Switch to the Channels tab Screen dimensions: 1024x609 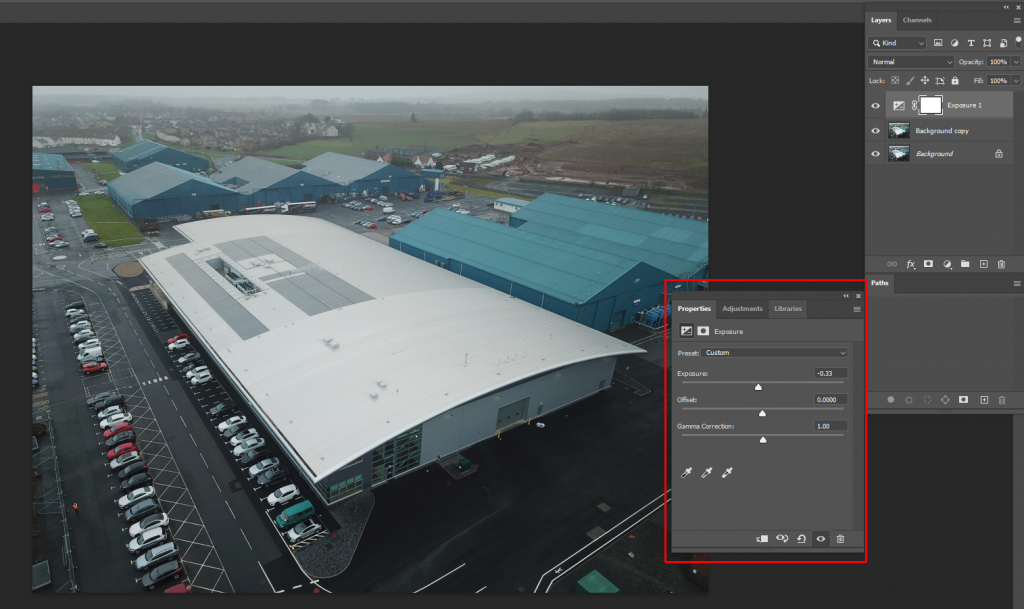(917, 20)
